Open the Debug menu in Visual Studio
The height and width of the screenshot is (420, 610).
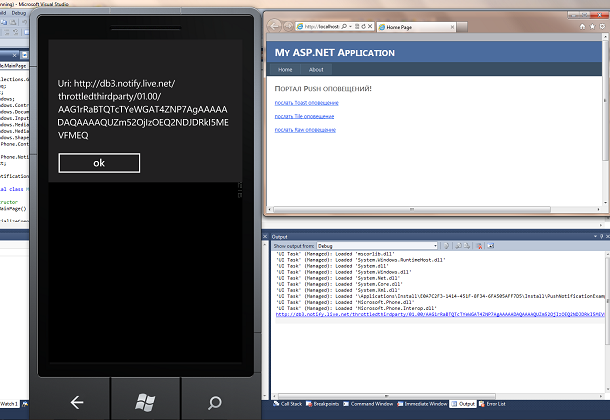tap(18, 13)
